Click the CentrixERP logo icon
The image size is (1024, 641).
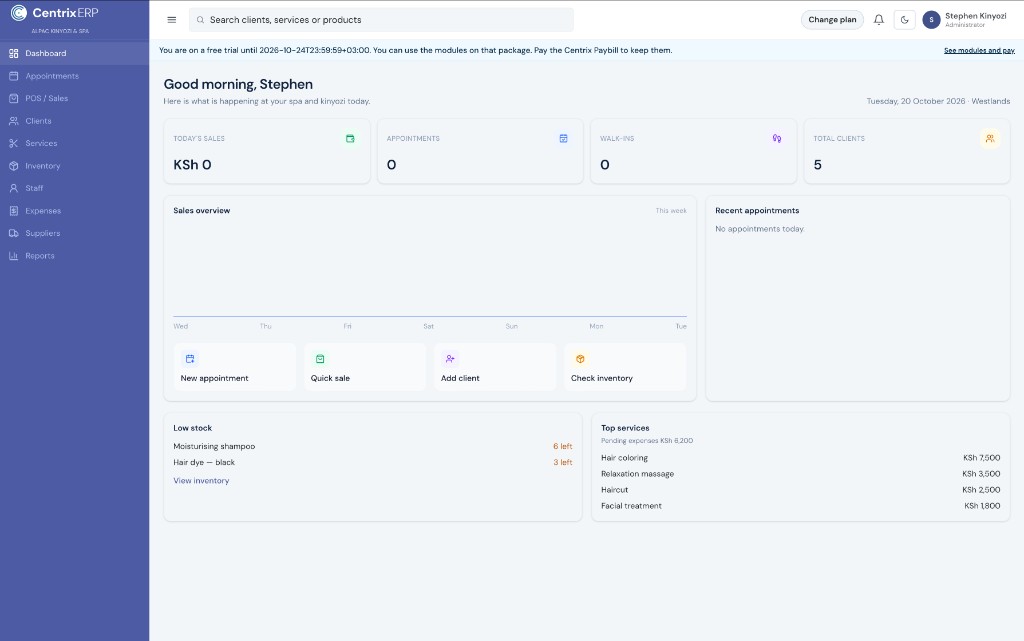click(19, 12)
